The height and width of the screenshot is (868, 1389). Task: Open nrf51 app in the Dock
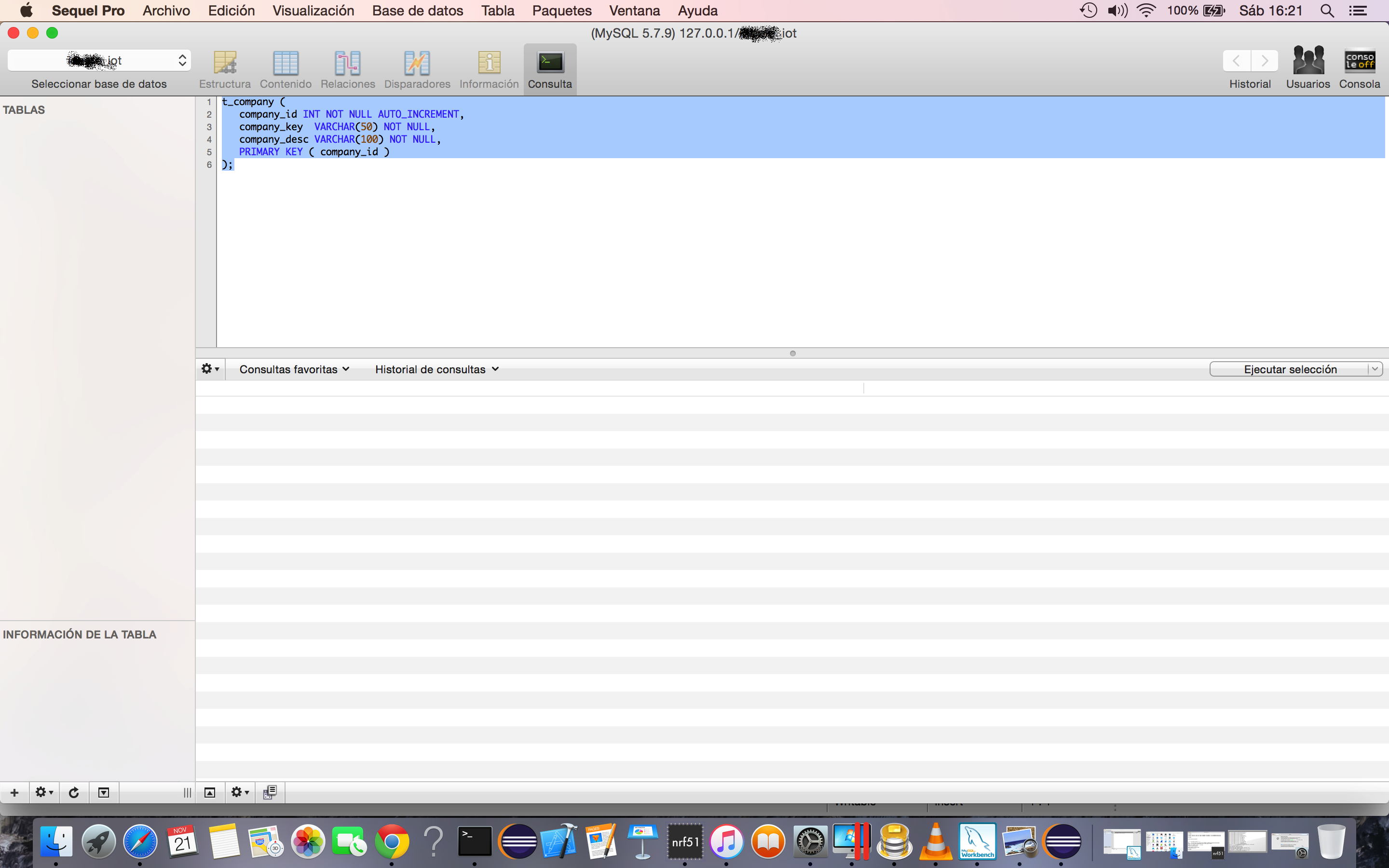(685, 841)
